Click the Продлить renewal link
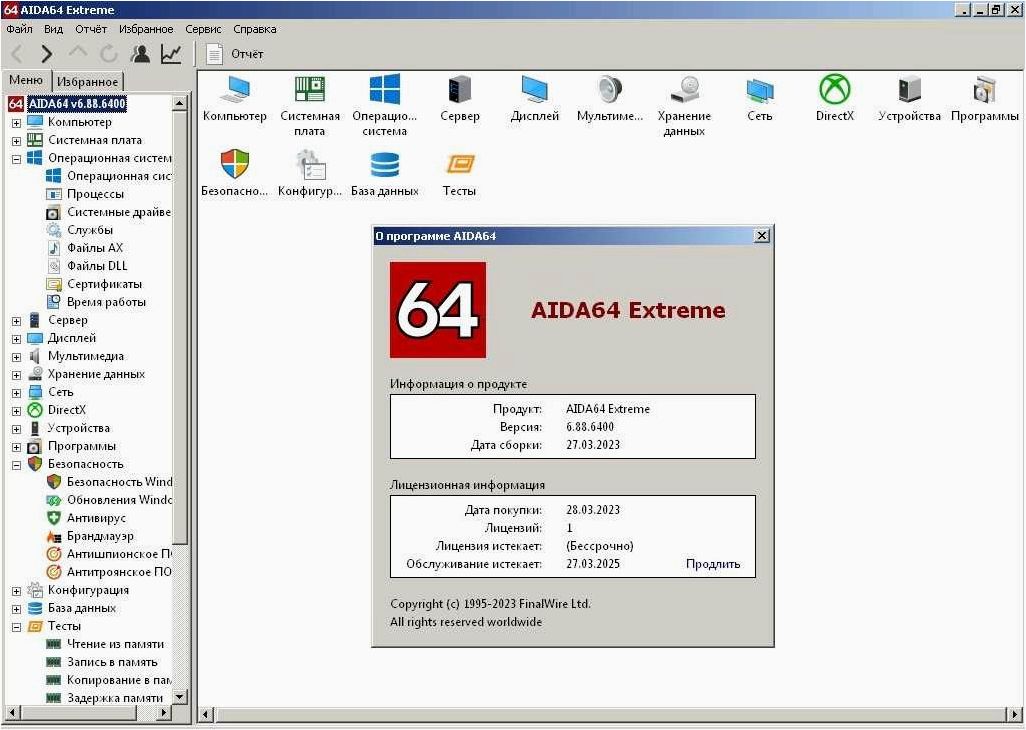The height and width of the screenshot is (730, 1026). click(x=713, y=564)
